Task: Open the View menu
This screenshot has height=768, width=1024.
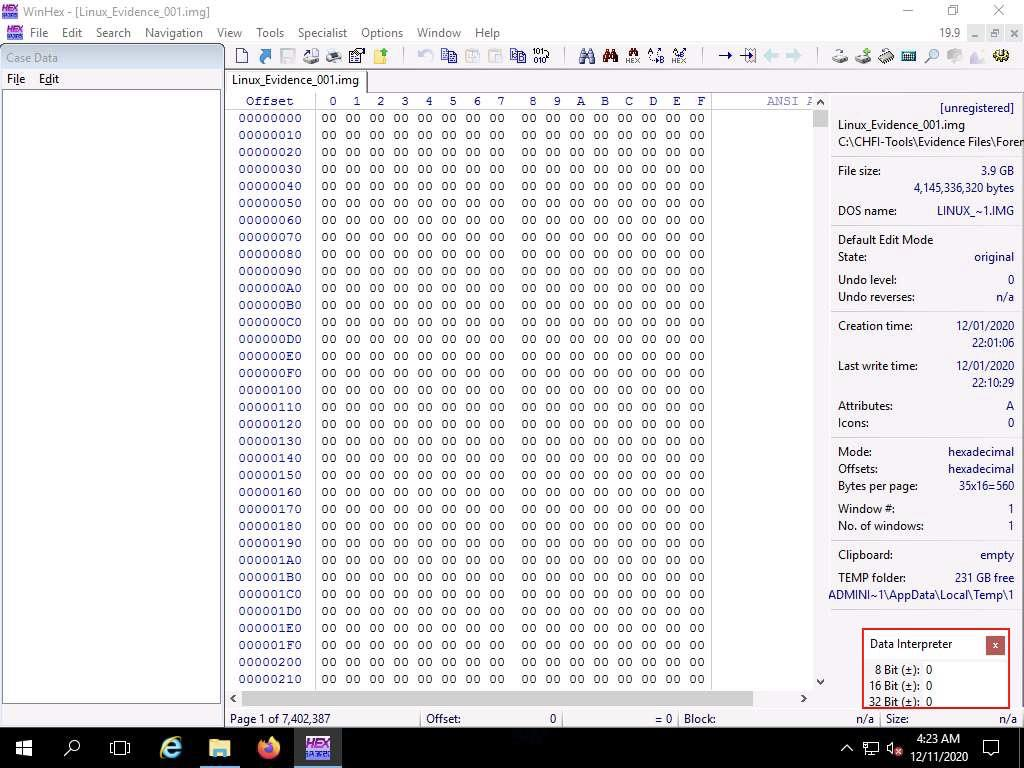Action: 229,33
